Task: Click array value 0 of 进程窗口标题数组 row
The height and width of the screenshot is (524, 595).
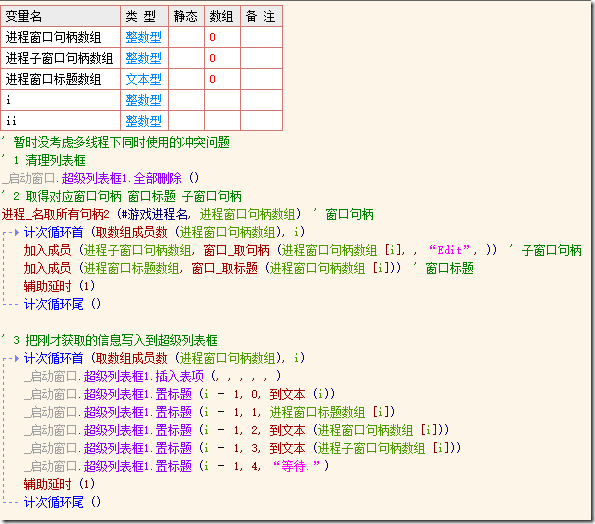Action: coord(212,79)
